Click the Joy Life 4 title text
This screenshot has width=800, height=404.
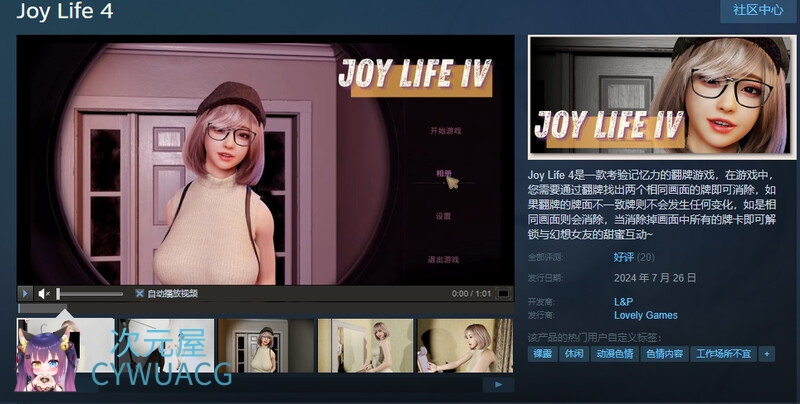point(65,11)
